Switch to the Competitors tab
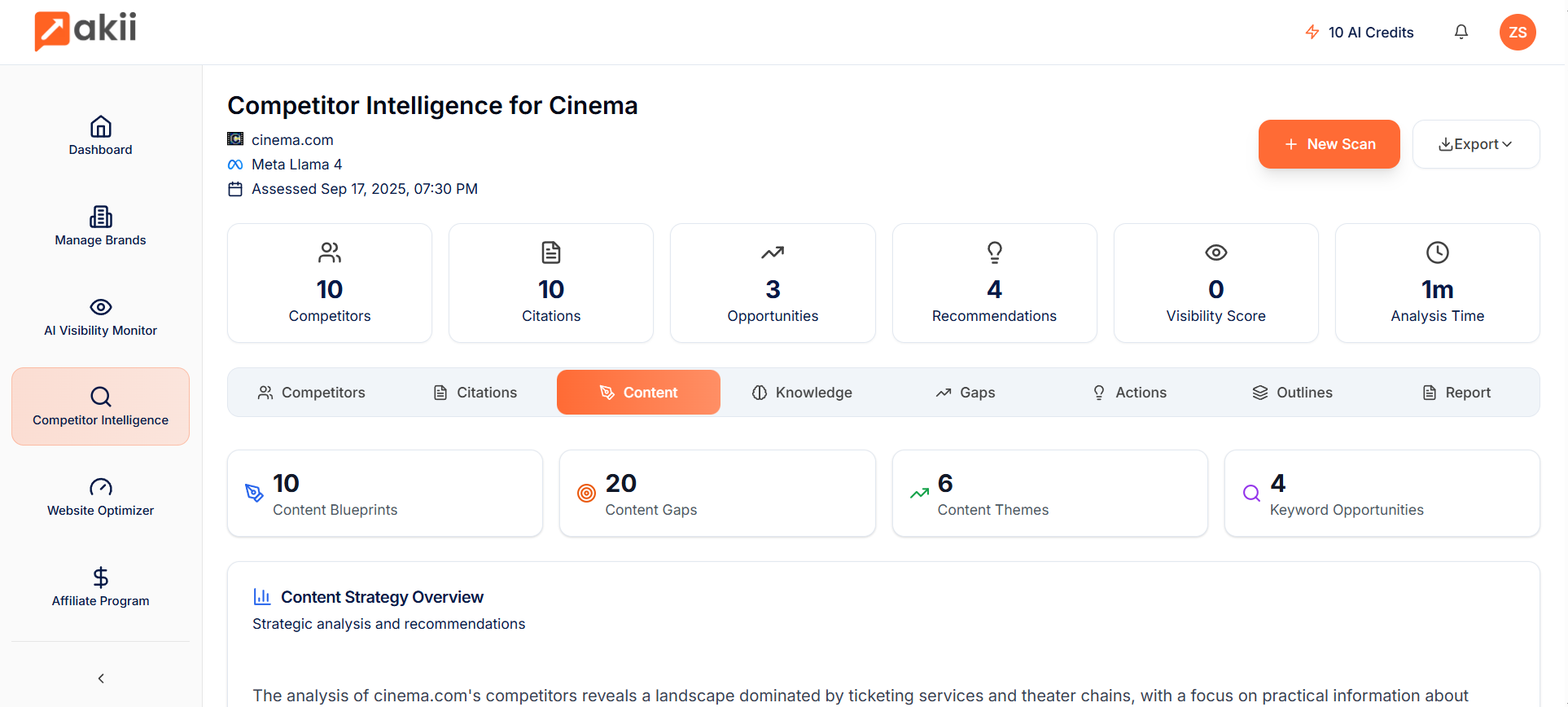The height and width of the screenshot is (707, 1568). [x=312, y=393]
